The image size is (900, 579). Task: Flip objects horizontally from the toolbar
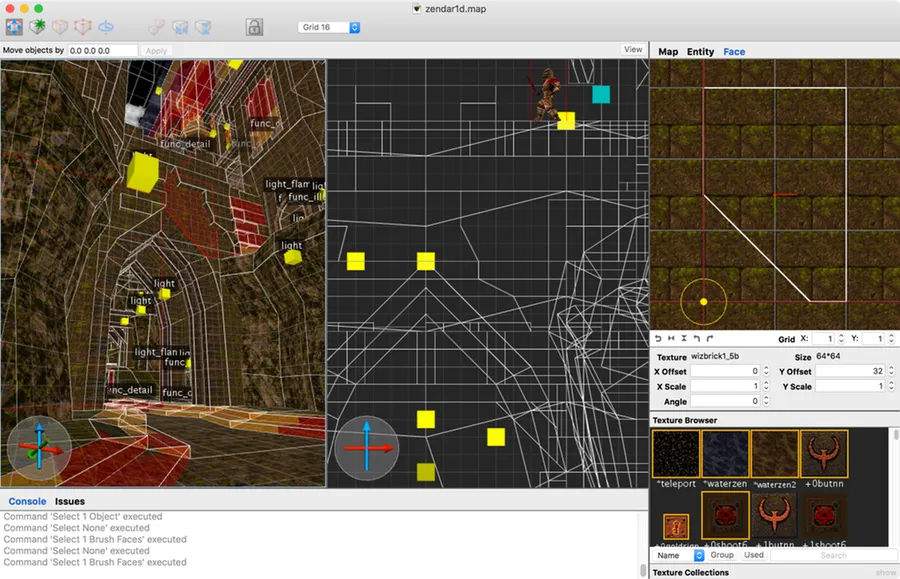click(180, 27)
